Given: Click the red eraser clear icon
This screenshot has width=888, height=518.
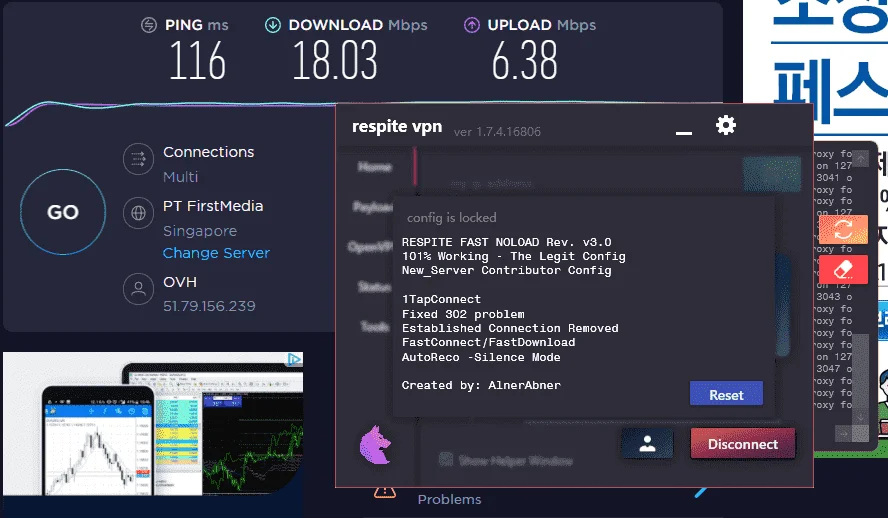Looking at the screenshot, I should point(843,269).
